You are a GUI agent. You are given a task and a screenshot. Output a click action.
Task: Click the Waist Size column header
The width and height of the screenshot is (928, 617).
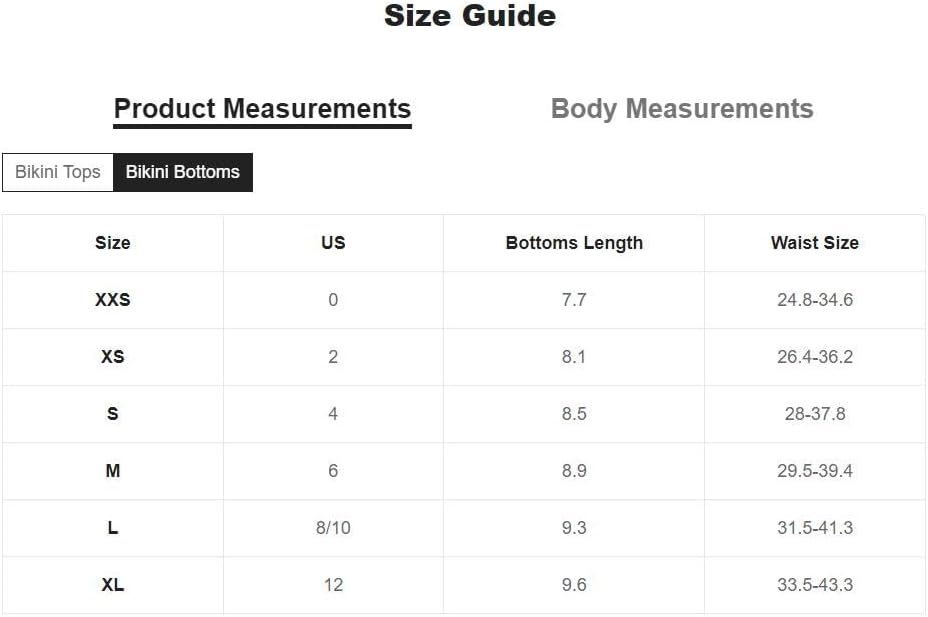[x=814, y=243]
